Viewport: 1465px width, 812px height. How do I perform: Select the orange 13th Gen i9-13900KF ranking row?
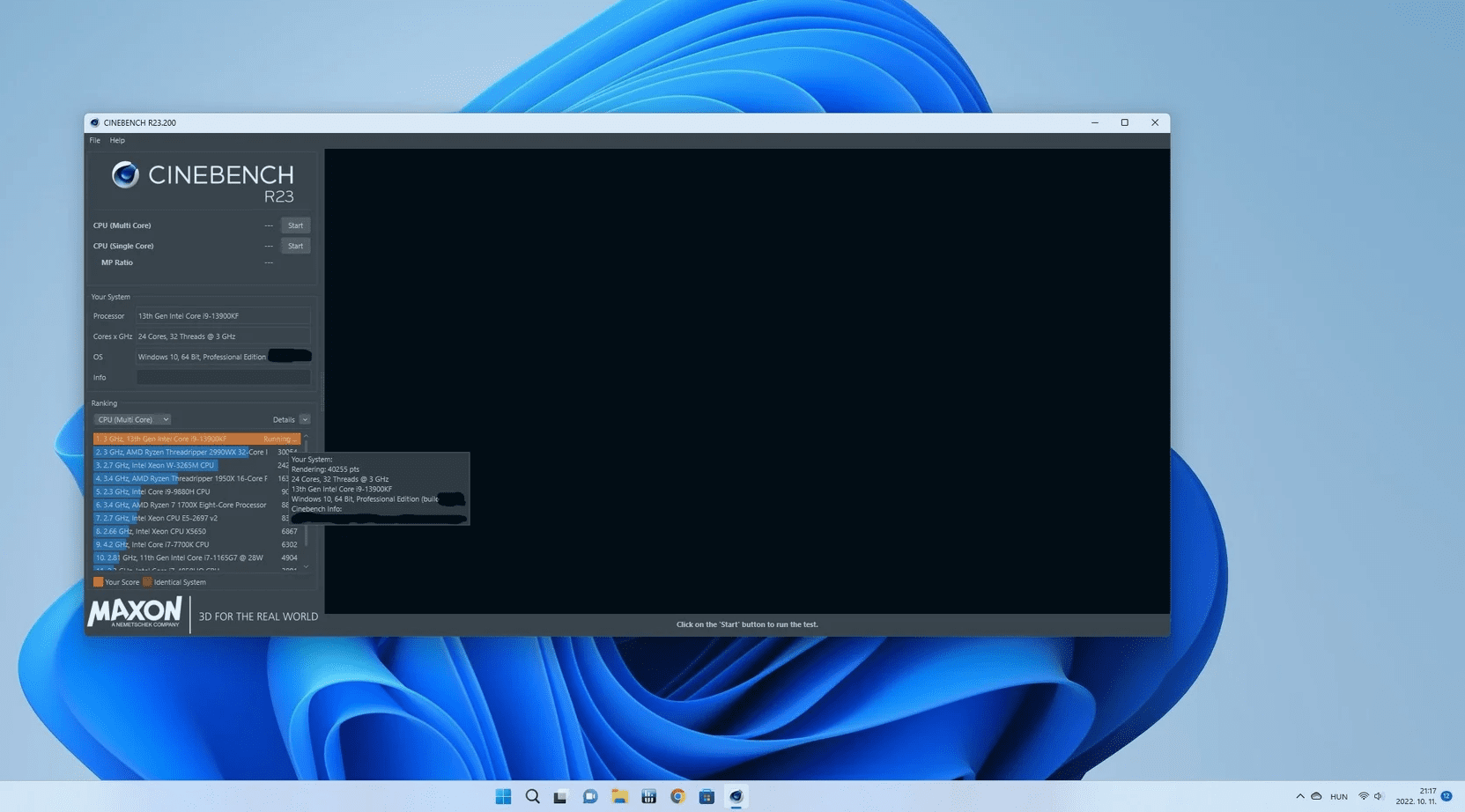[x=196, y=439]
